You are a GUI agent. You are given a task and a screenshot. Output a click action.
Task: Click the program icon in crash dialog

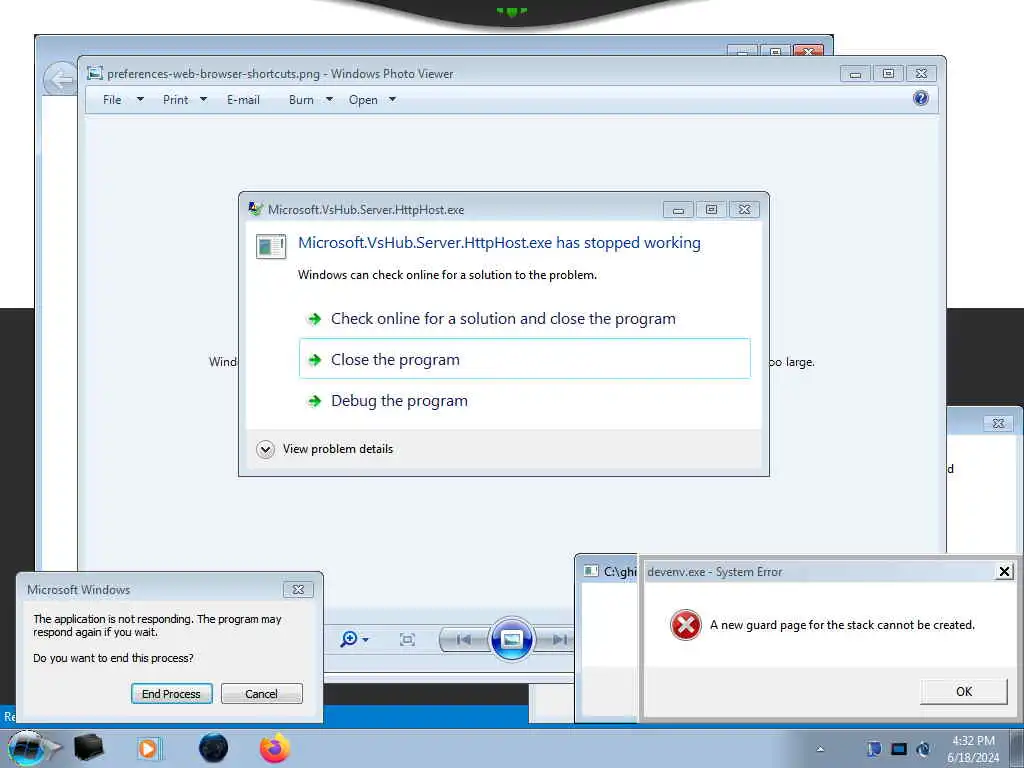(271, 247)
